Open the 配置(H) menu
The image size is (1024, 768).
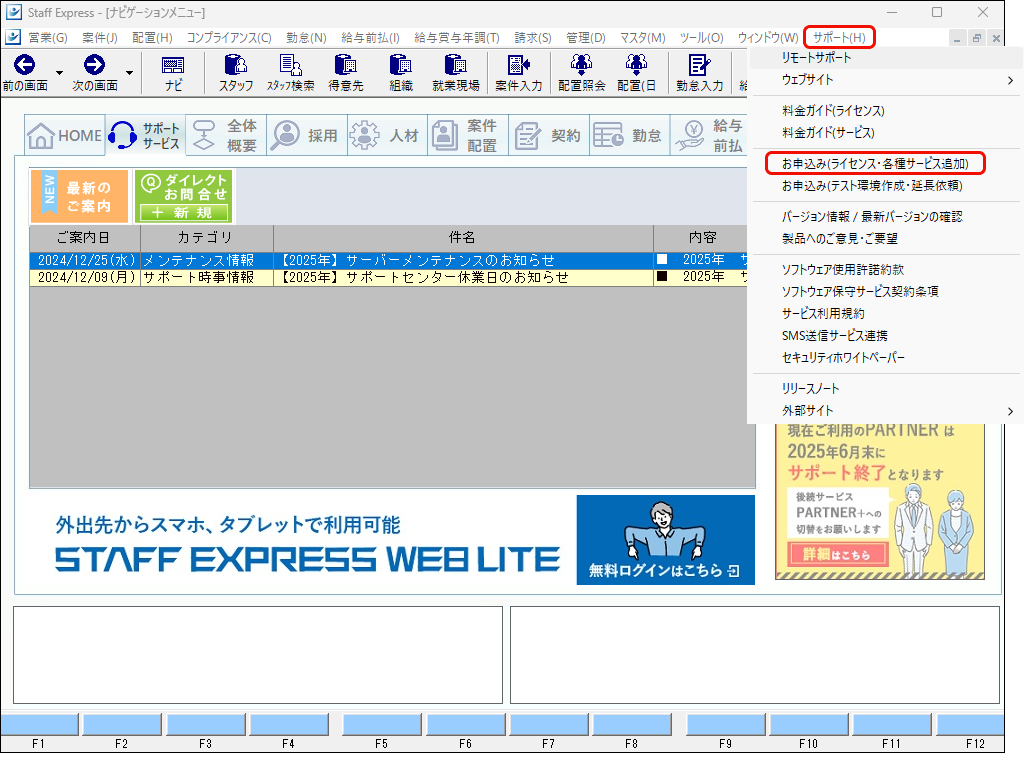click(x=152, y=37)
